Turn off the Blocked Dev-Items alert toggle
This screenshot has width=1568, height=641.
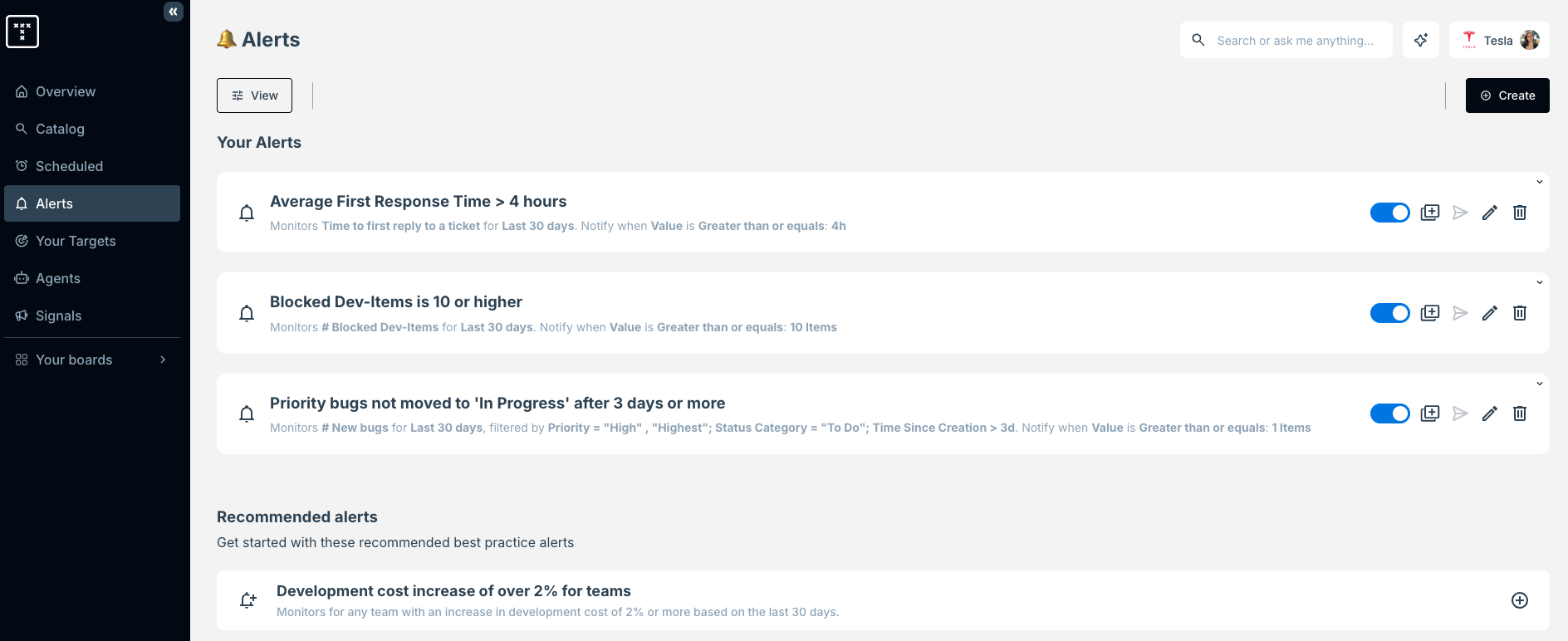(1390, 313)
